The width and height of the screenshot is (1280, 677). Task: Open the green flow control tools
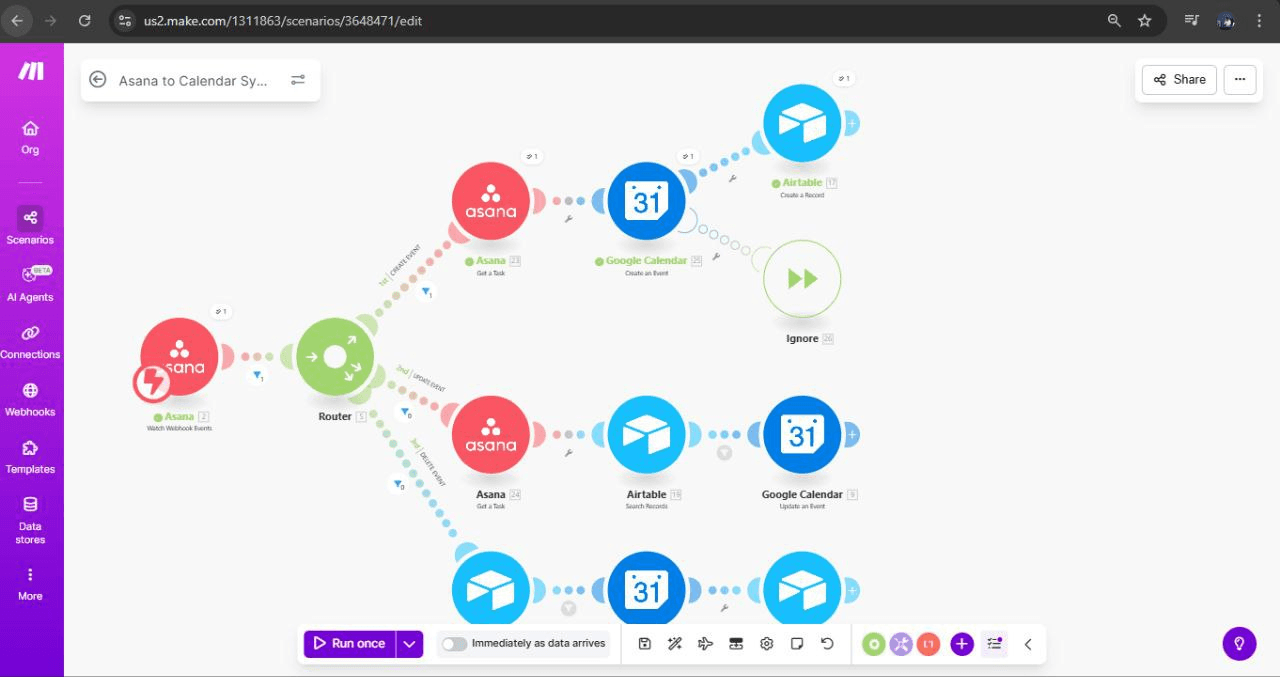click(x=874, y=644)
